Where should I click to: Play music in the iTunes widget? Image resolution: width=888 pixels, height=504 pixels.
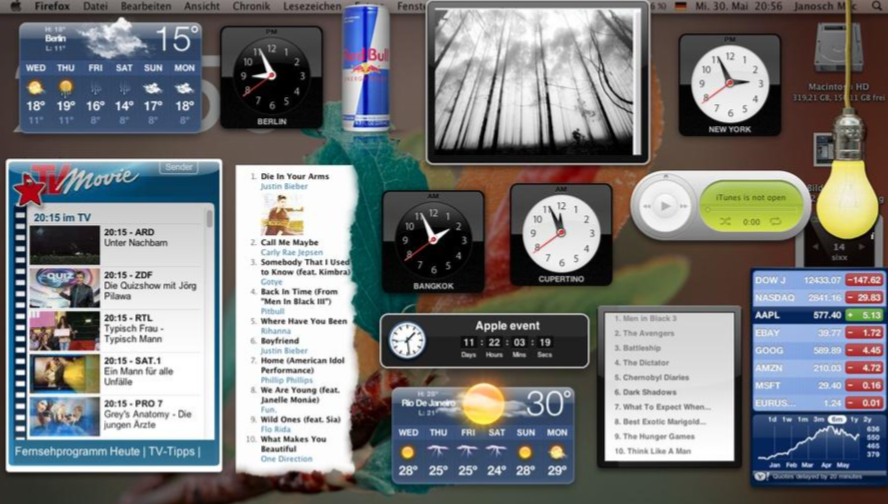pyautogui.click(x=665, y=206)
